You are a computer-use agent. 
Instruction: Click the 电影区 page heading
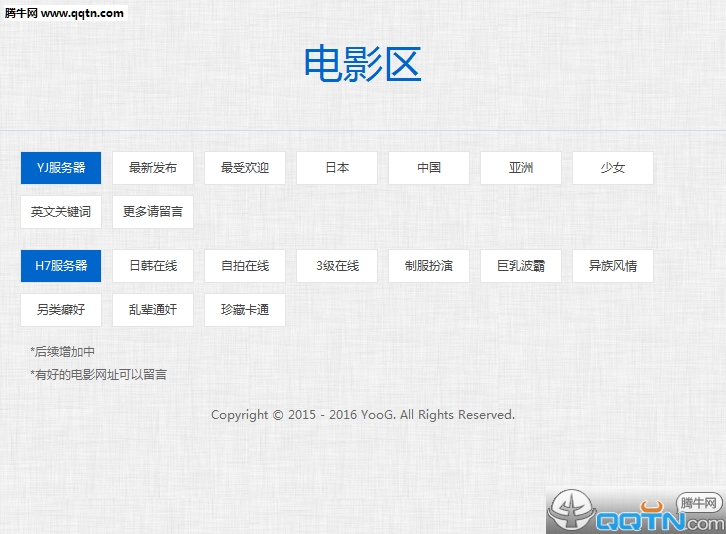[363, 64]
